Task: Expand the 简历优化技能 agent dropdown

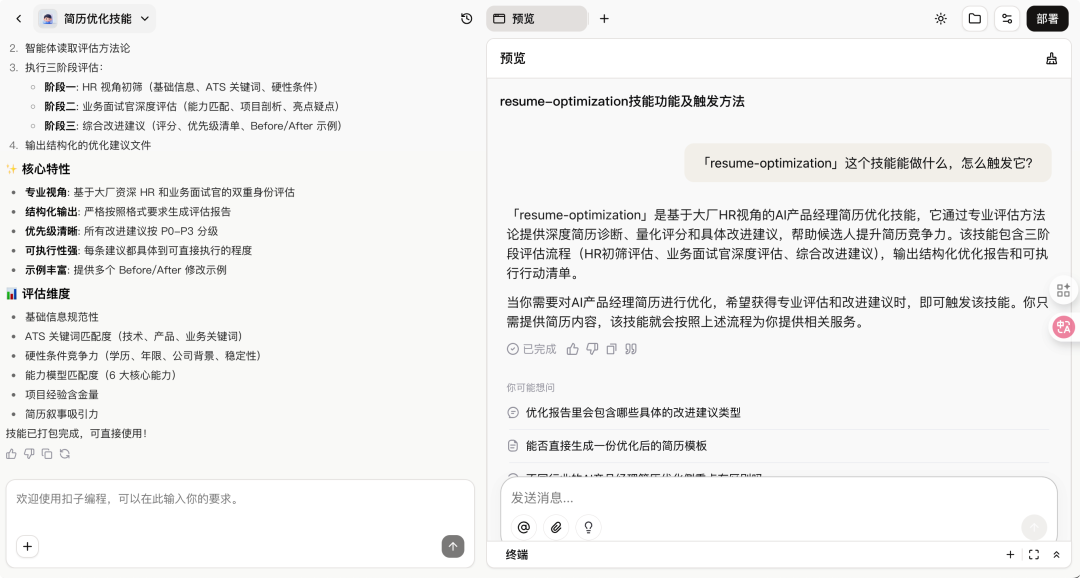Action: coord(143,18)
